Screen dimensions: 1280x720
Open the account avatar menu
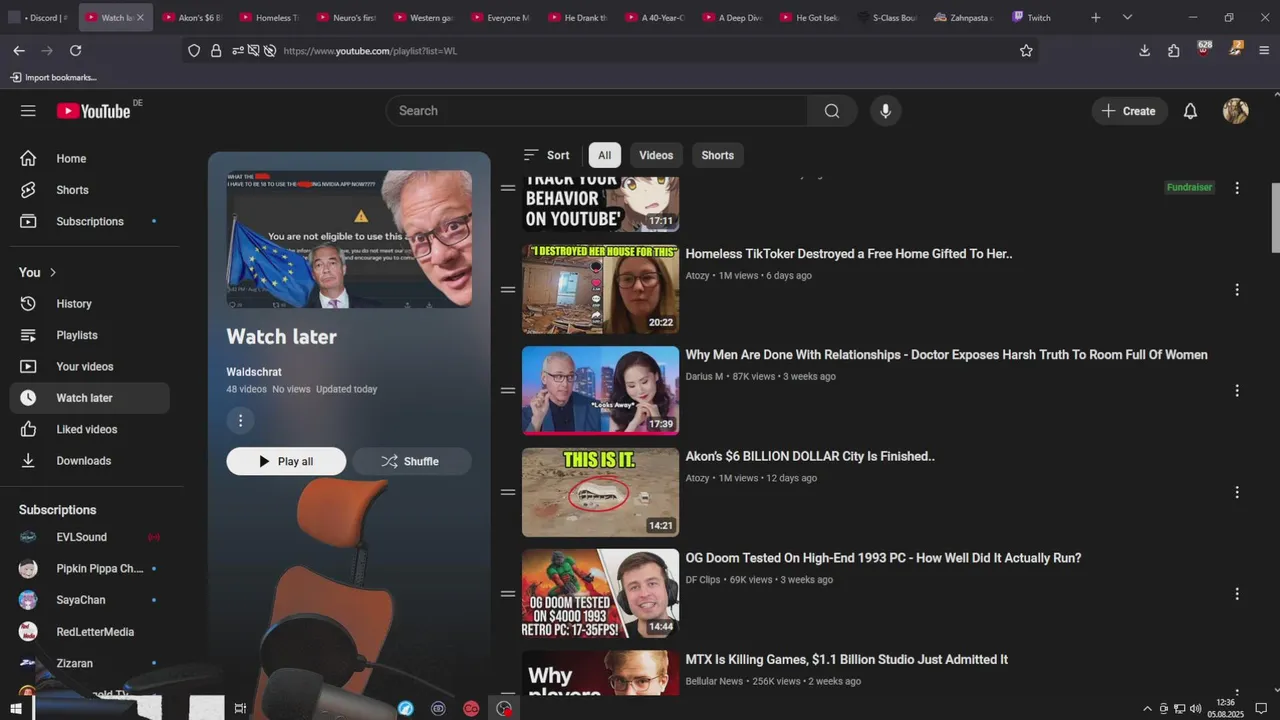tap(1236, 111)
